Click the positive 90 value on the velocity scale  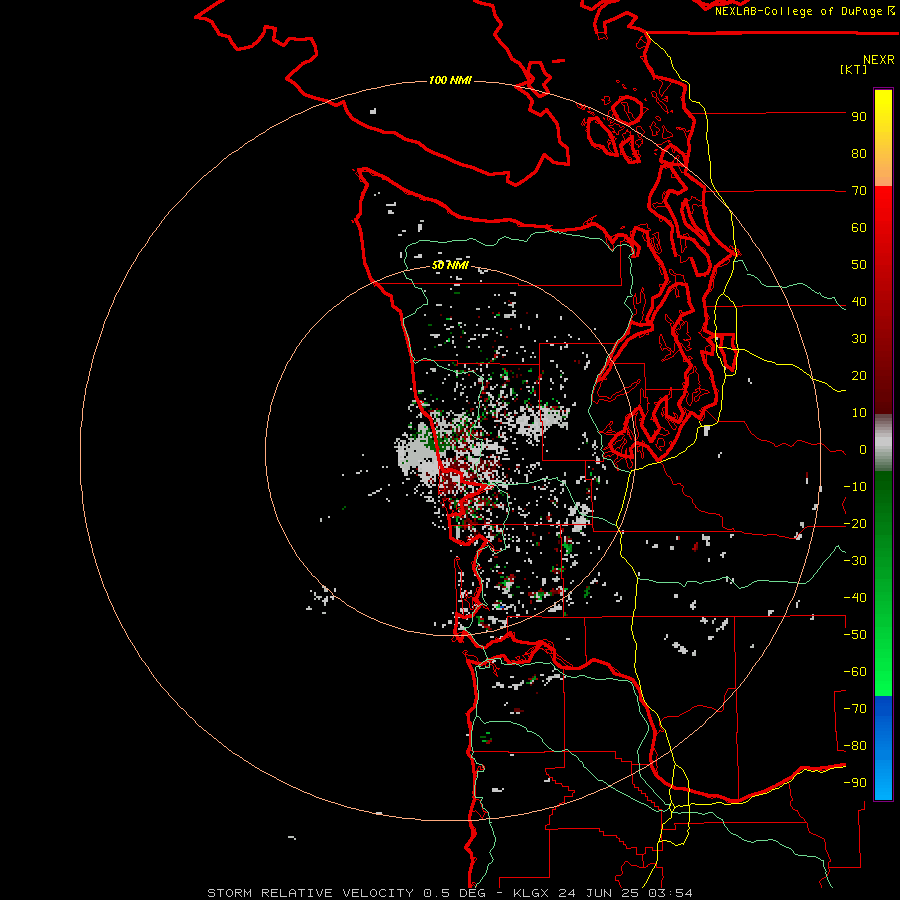tap(859, 117)
